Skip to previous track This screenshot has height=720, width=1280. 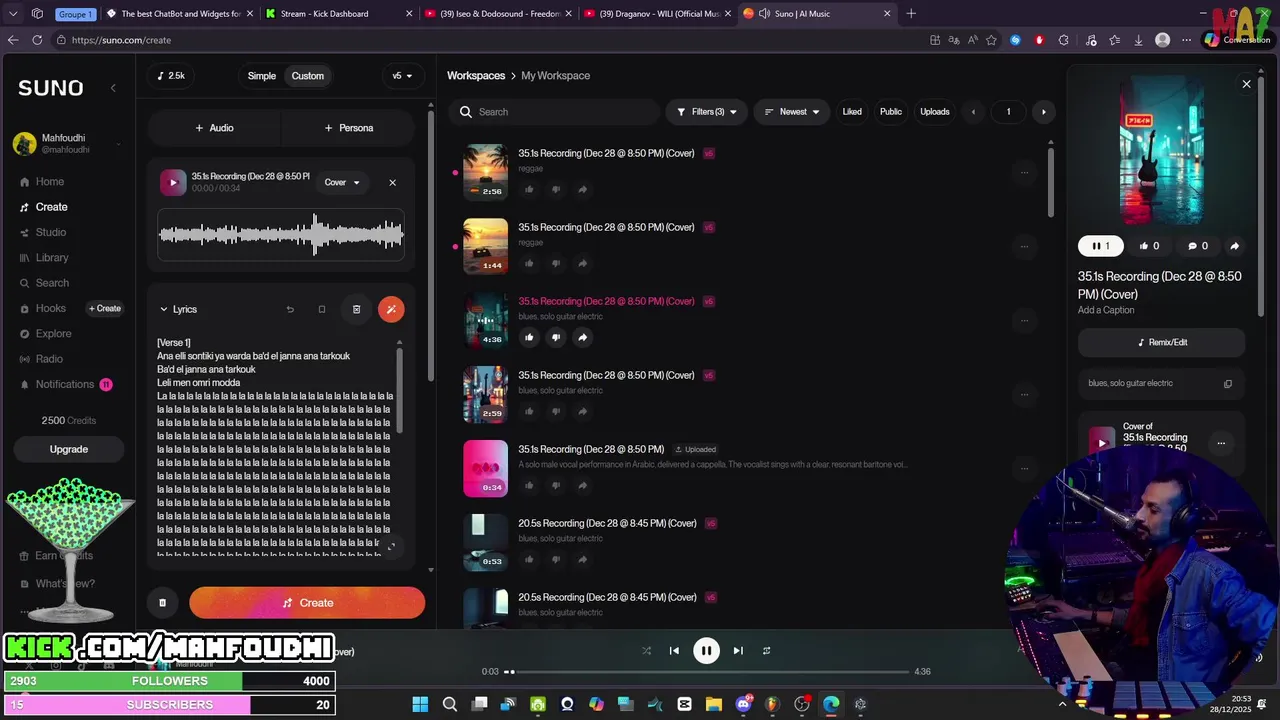click(x=674, y=651)
